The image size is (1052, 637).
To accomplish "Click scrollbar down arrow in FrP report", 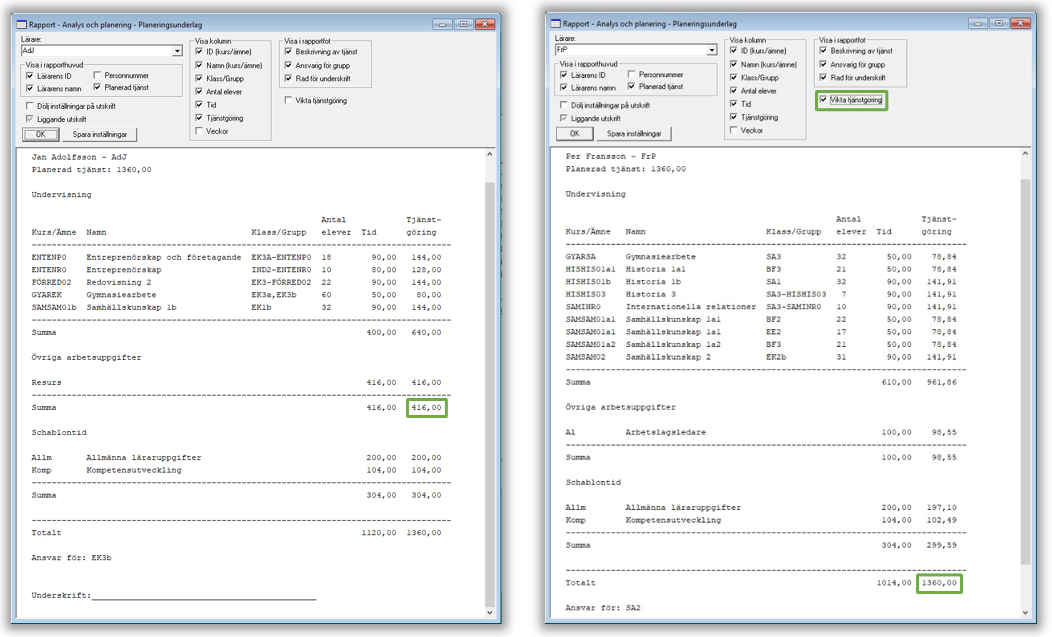I will tap(1024, 612).
